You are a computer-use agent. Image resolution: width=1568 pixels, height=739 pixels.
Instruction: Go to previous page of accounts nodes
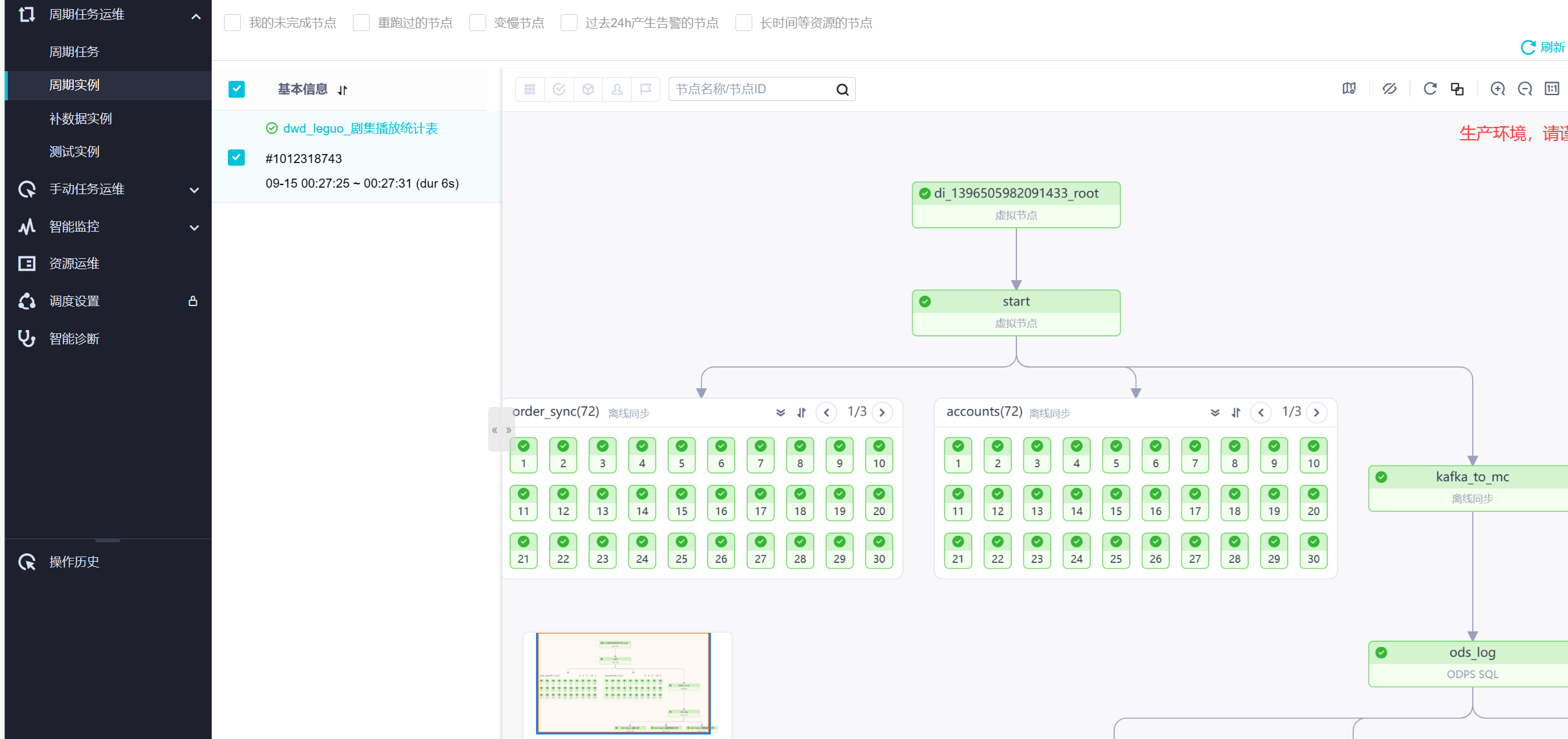point(1261,412)
